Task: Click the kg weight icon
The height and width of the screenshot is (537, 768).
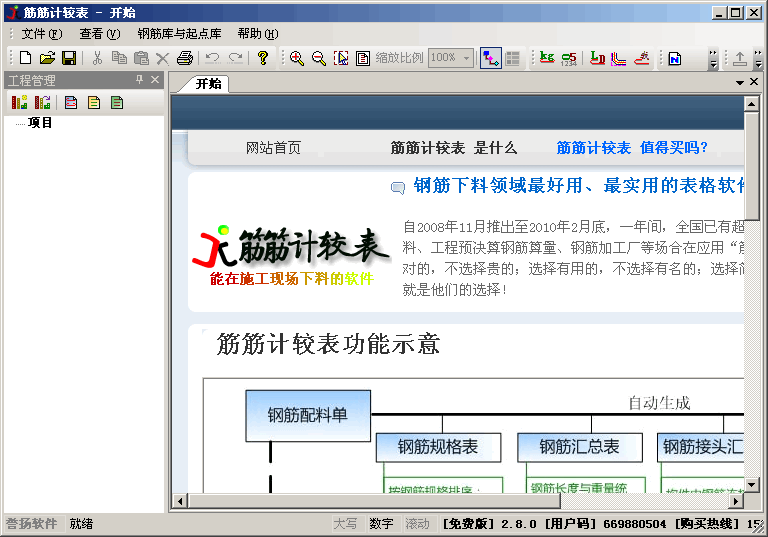Action: [547, 58]
